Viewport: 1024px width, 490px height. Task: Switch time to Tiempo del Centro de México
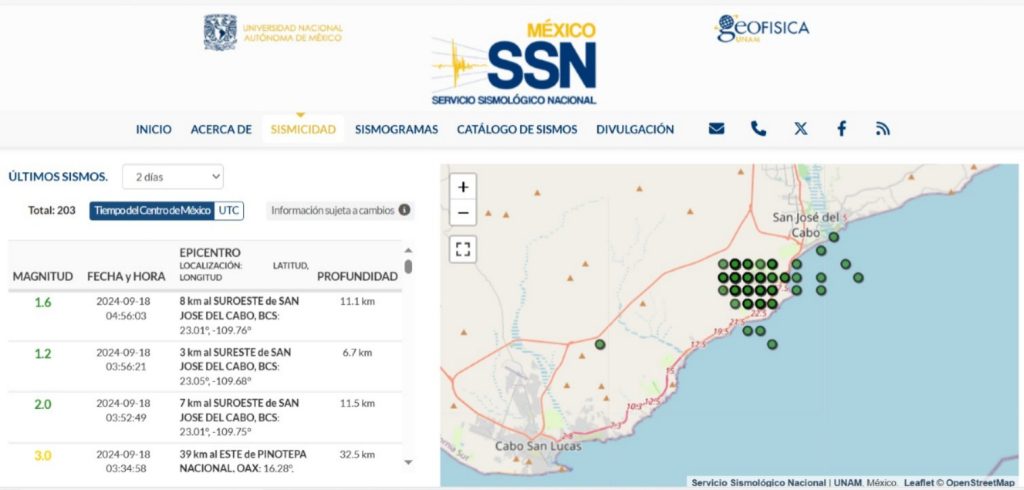pyautogui.click(x=151, y=211)
